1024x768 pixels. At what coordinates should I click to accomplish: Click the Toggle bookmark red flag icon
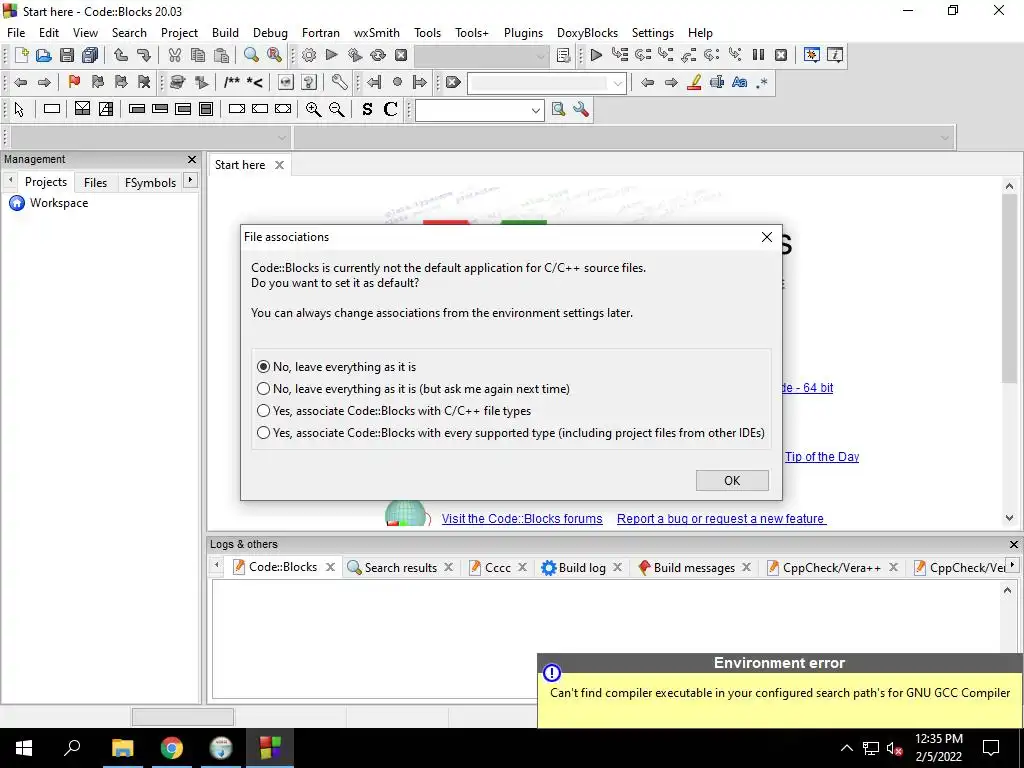[x=74, y=82]
